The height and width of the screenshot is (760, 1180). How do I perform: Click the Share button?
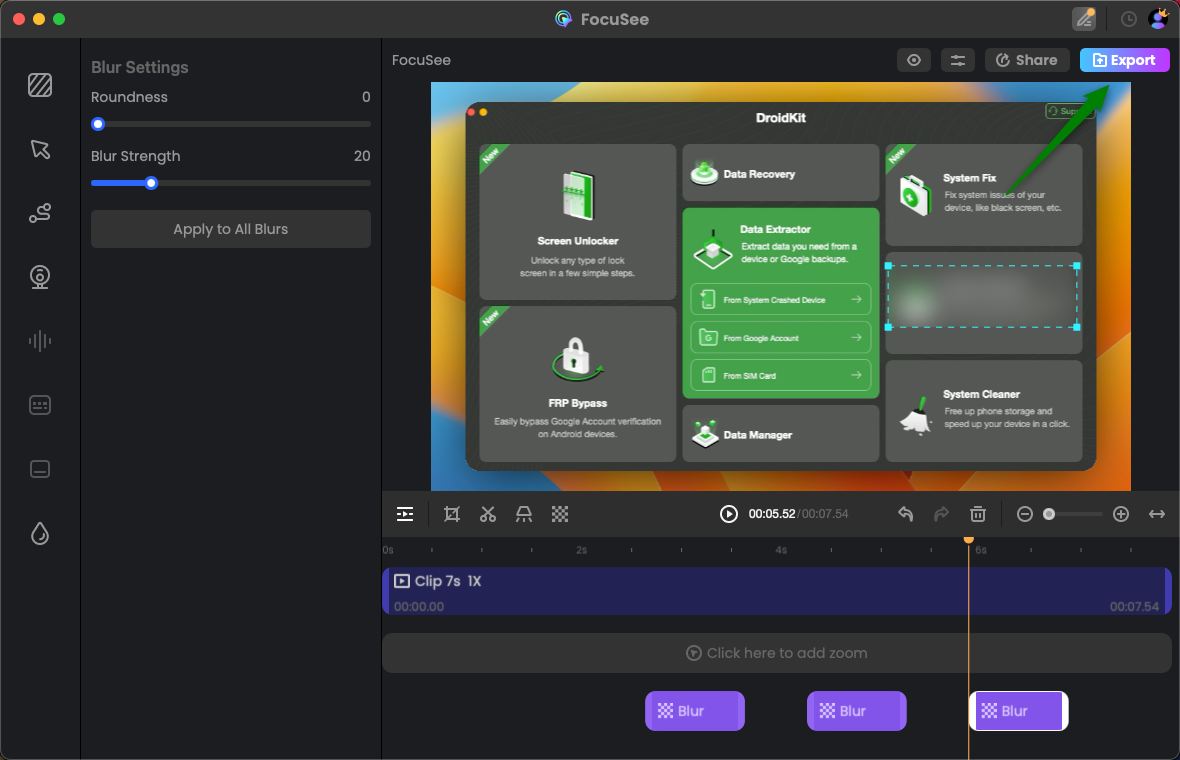1027,60
